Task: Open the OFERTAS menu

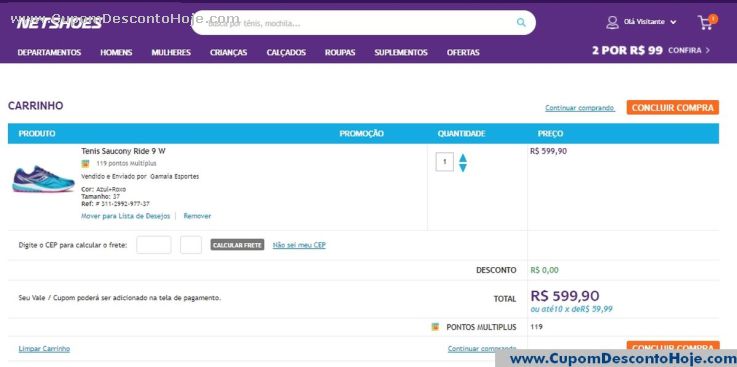Action: pyautogui.click(x=463, y=53)
